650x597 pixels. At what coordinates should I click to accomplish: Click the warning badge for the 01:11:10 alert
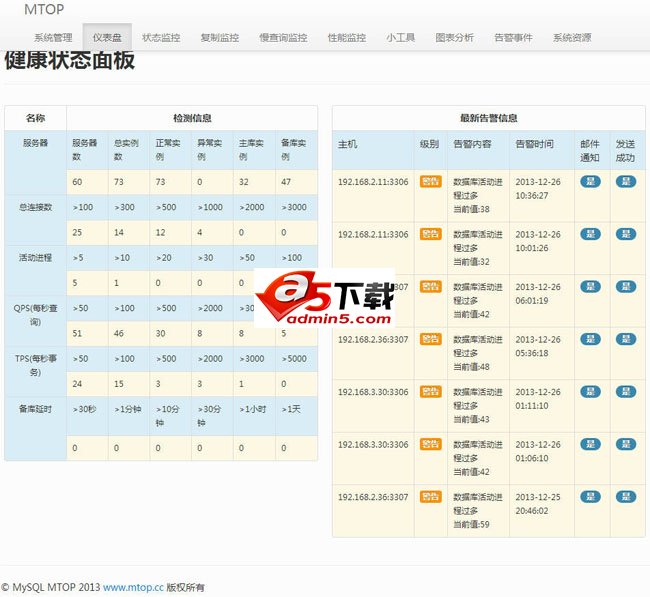(431, 391)
